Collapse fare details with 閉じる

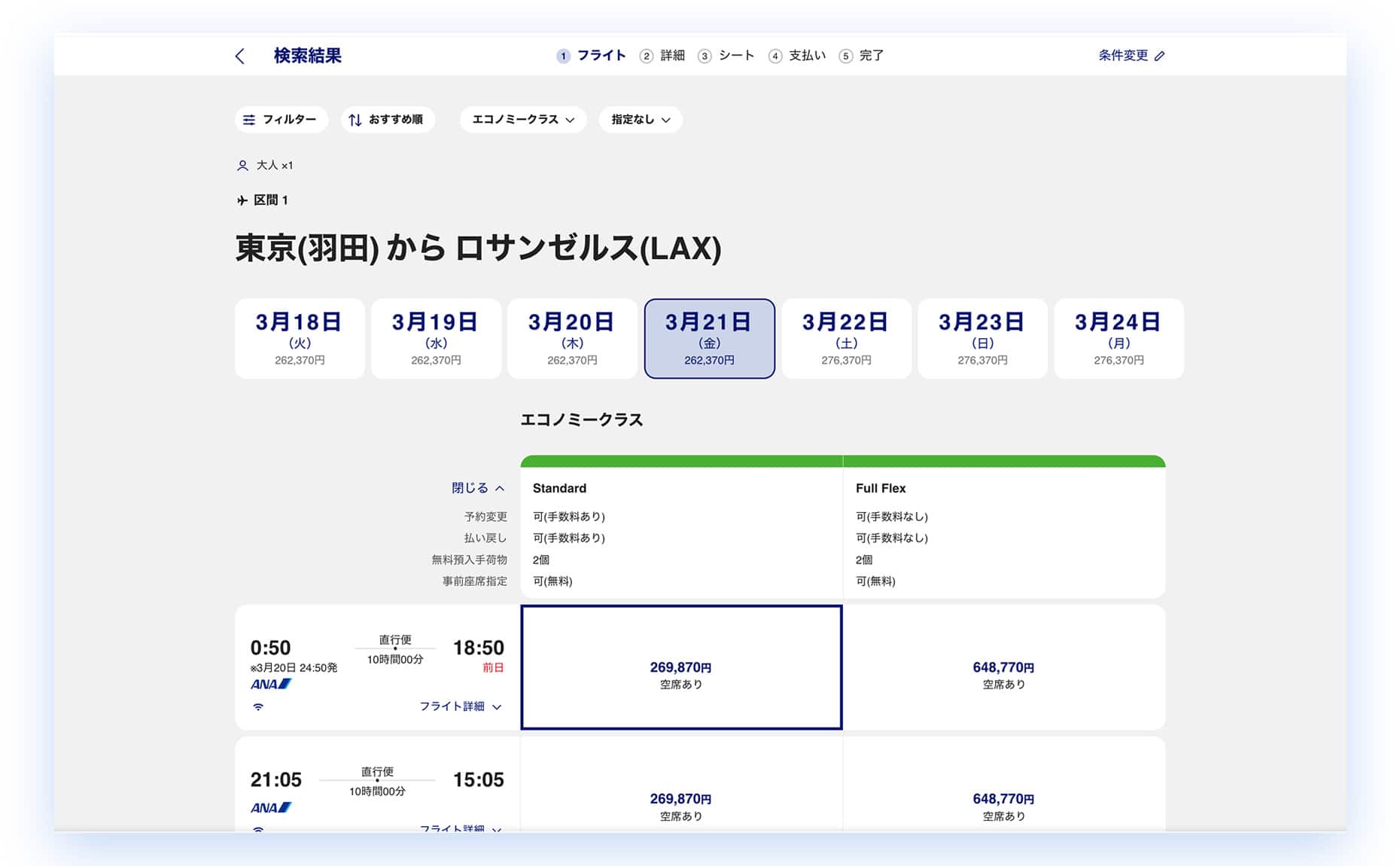(x=477, y=488)
